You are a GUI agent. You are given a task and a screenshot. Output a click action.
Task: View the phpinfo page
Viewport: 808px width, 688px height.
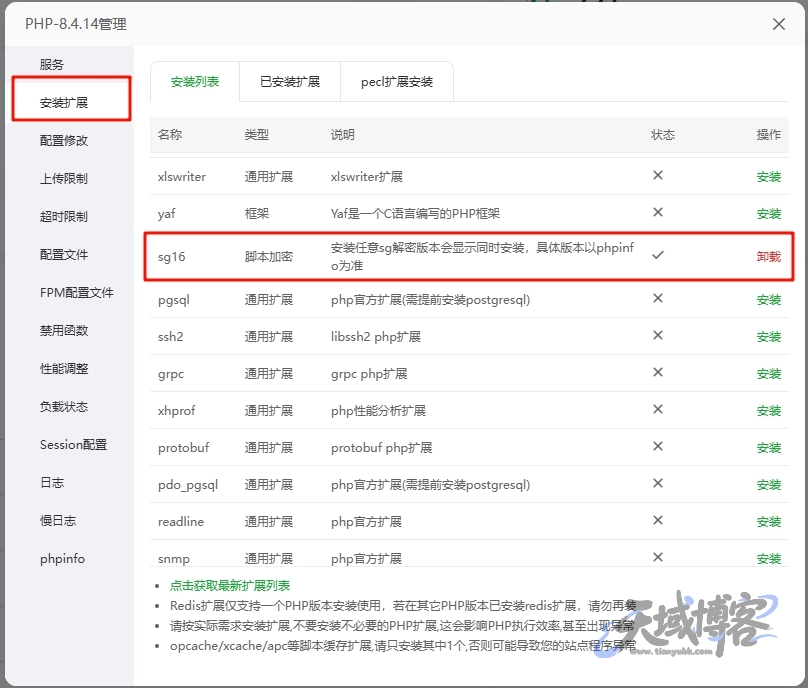tap(62, 559)
